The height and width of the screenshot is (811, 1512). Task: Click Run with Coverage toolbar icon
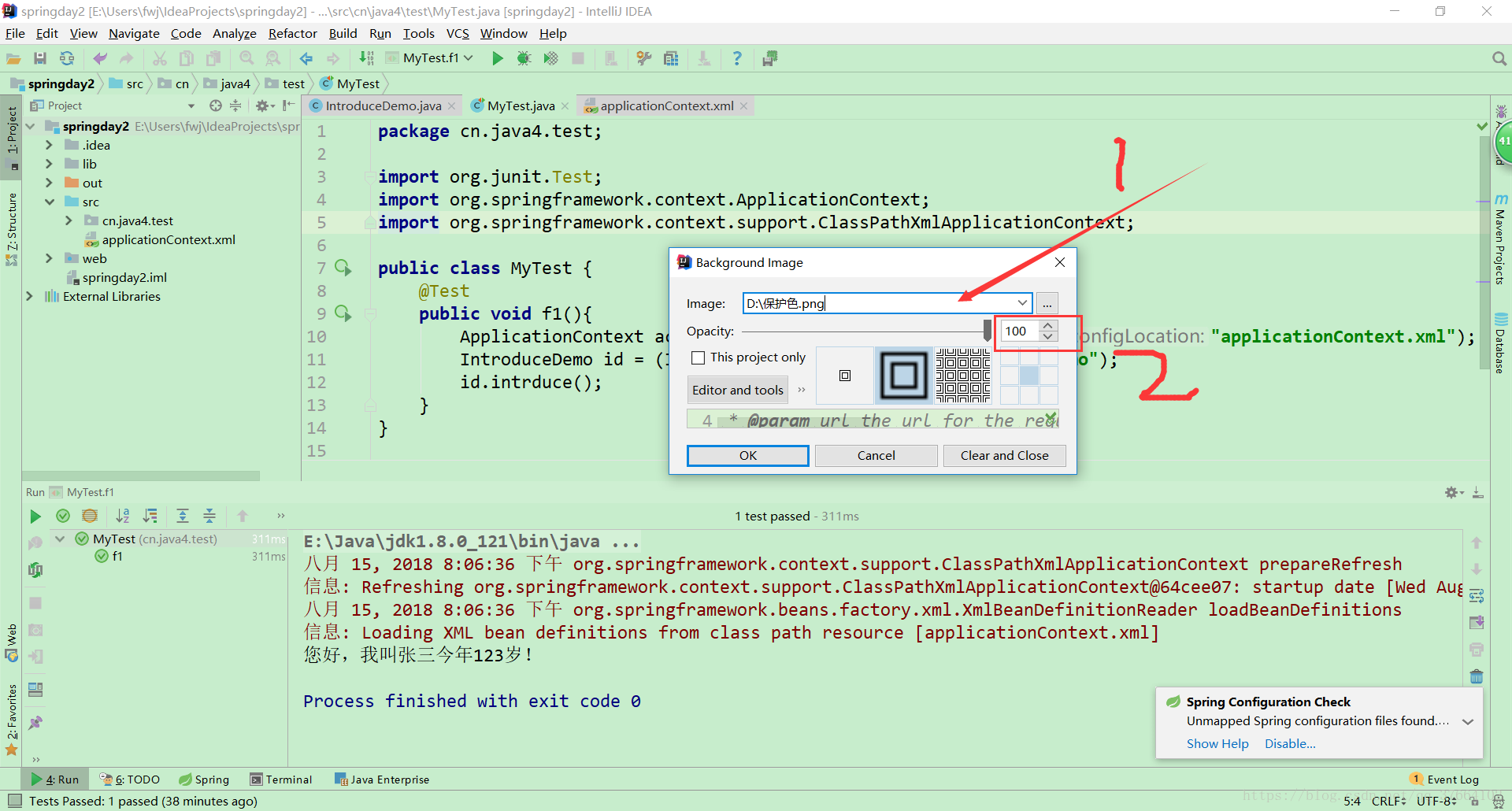tap(551, 58)
